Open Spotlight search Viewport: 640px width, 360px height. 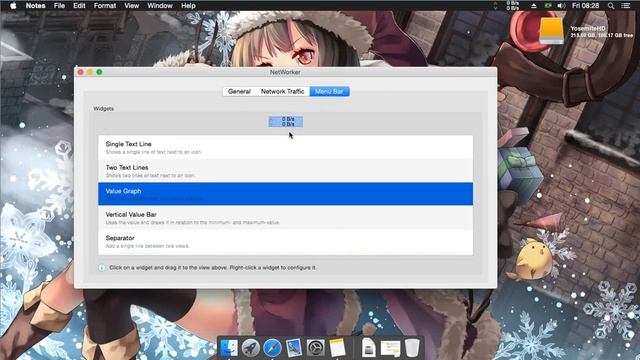pyautogui.click(x=611, y=6)
